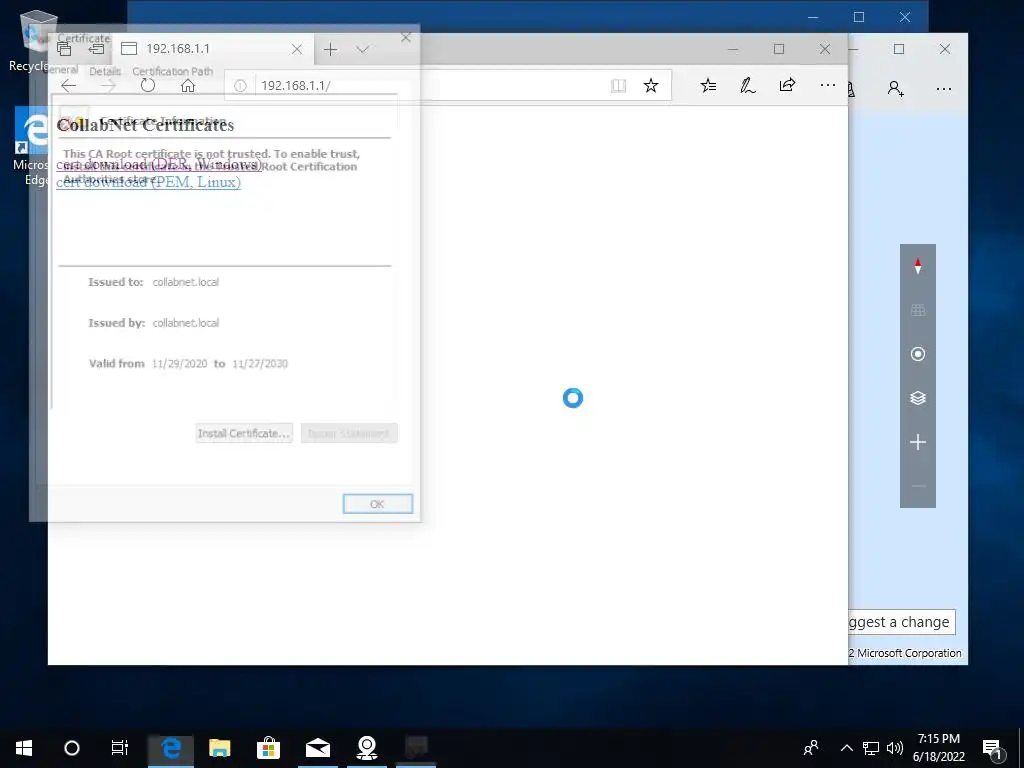Open network status tray icon
The height and width of the screenshot is (768, 1024).
[x=871, y=748]
